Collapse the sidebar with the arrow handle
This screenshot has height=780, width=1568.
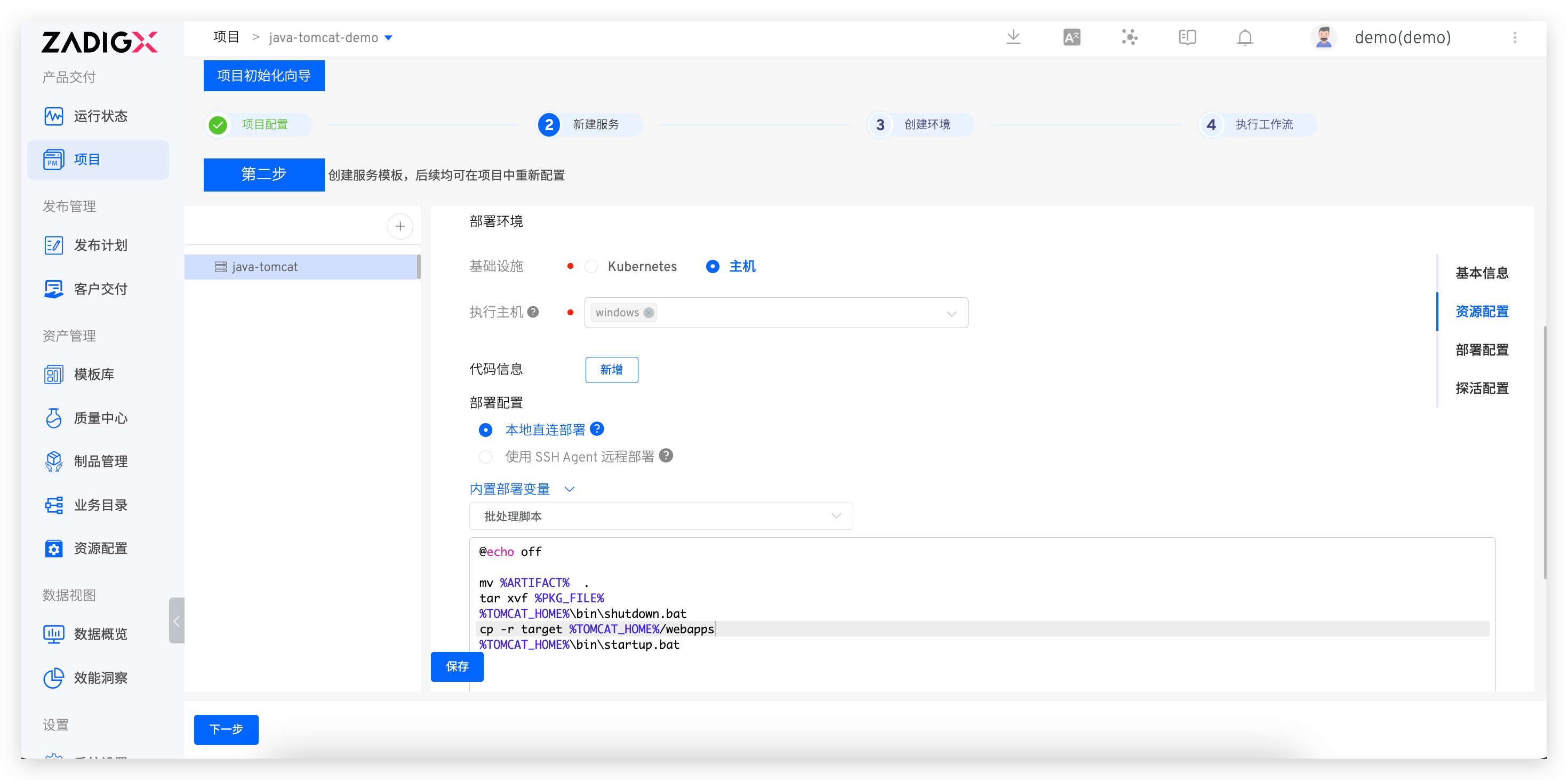coord(177,621)
